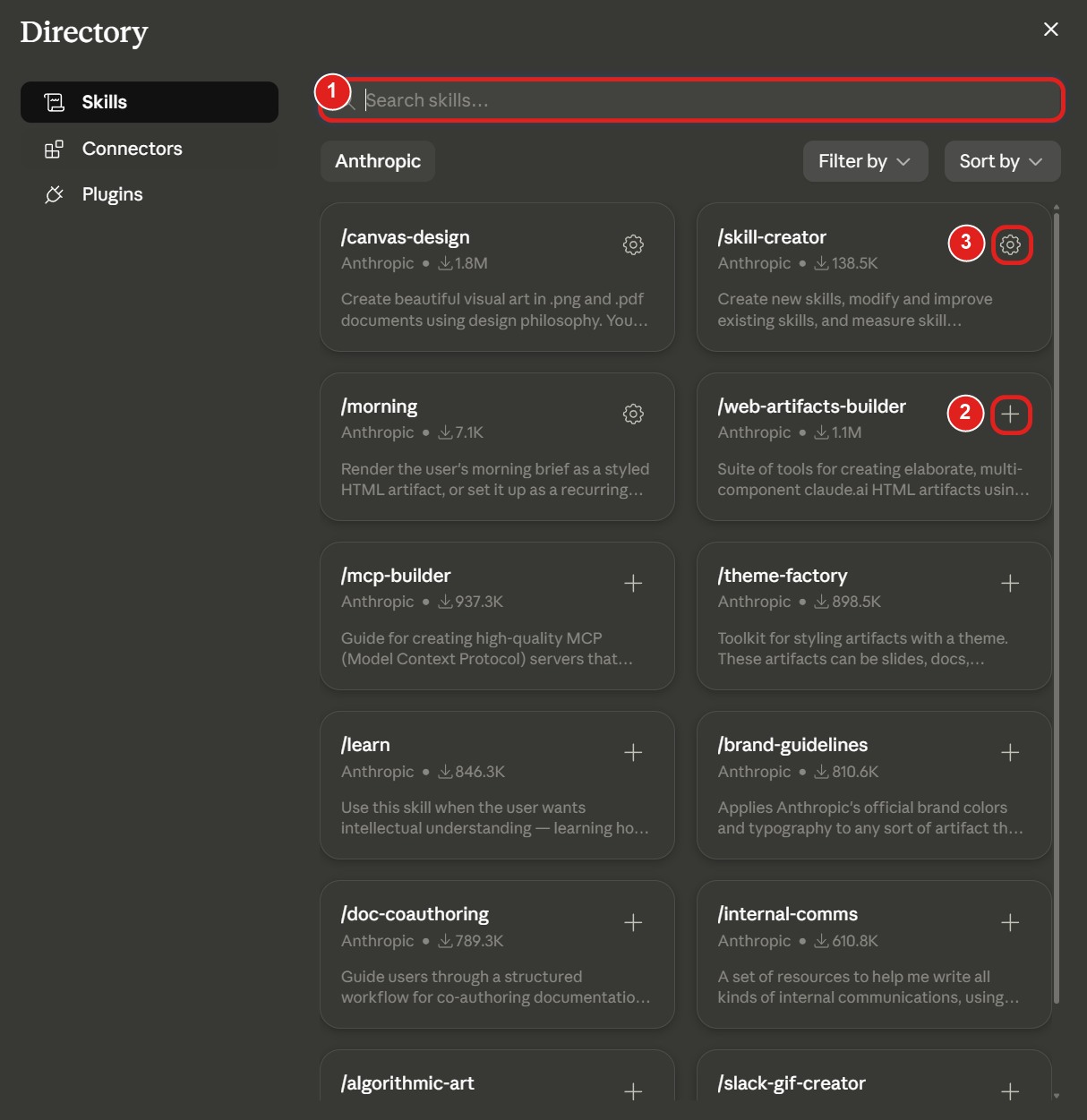Image resolution: width=1087 pixels, height=1120 pixels.
Task: Click download count icon on /skill-creator card
Action: tap(821, 263)
